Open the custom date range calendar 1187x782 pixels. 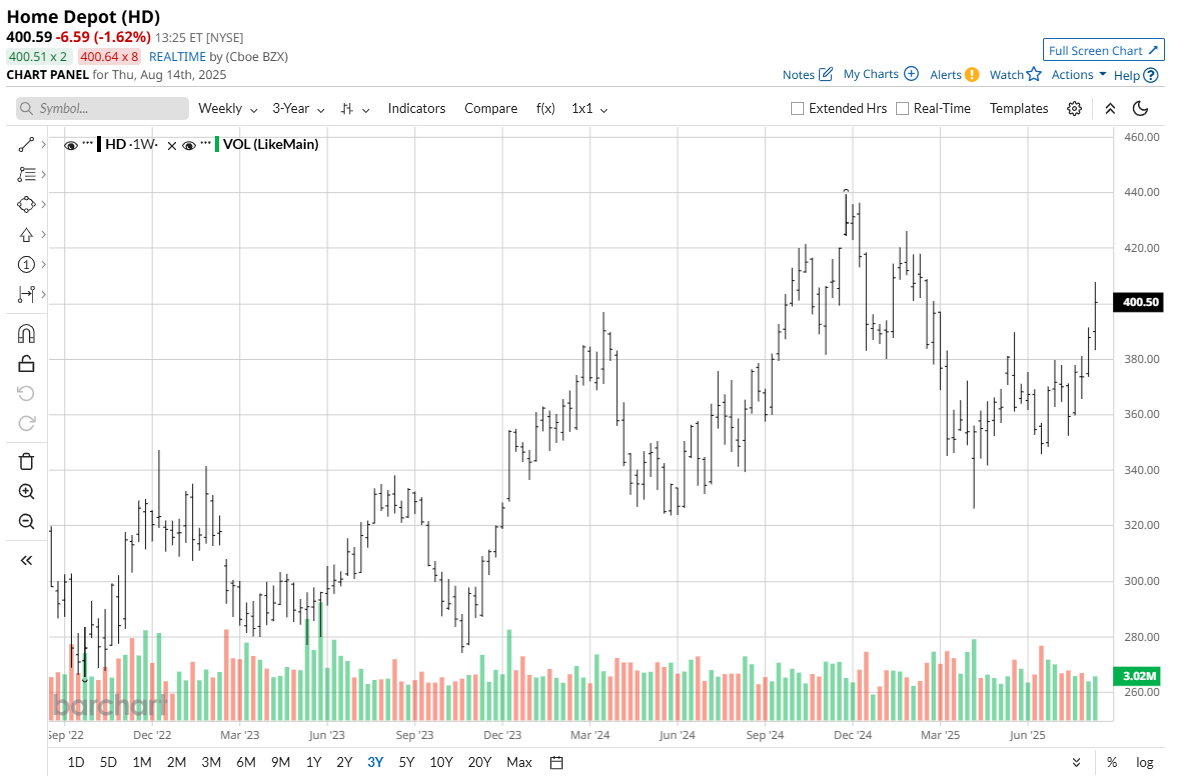point(556,762)
